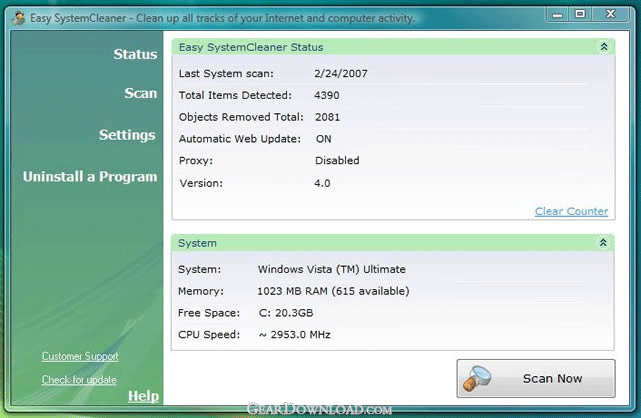Click Windows Vista (TM) Ultimate text

332,269
